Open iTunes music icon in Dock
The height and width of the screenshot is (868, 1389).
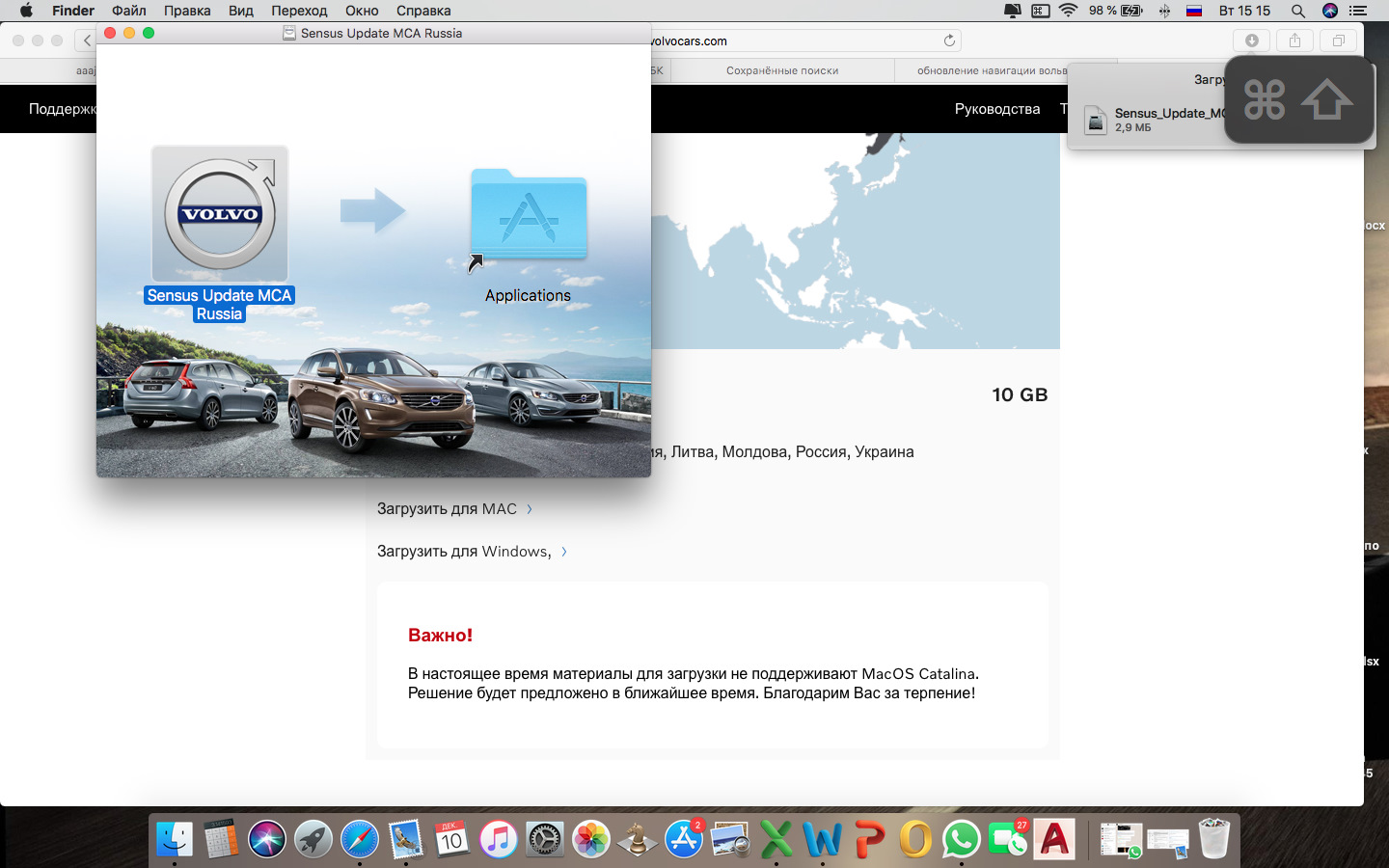click(498, 840)
